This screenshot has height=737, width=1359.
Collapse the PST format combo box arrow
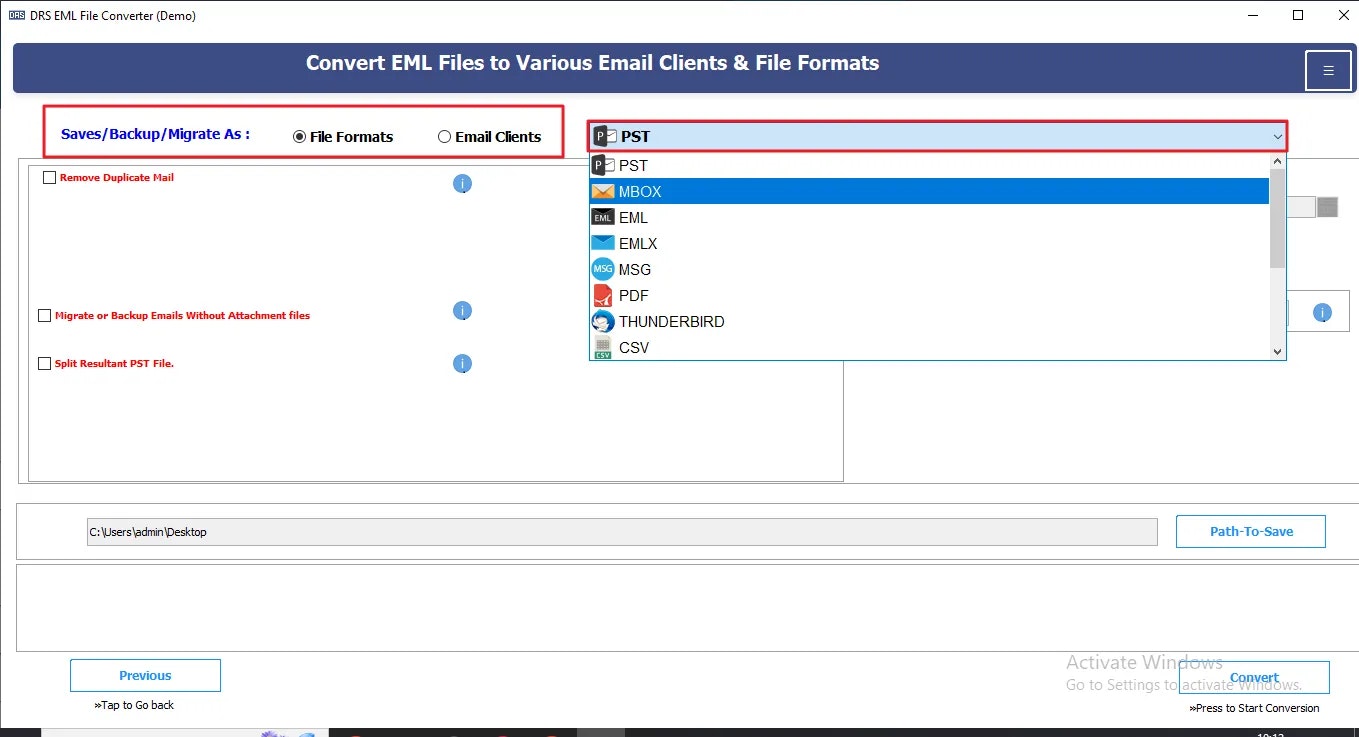(x=1277, y=136)
